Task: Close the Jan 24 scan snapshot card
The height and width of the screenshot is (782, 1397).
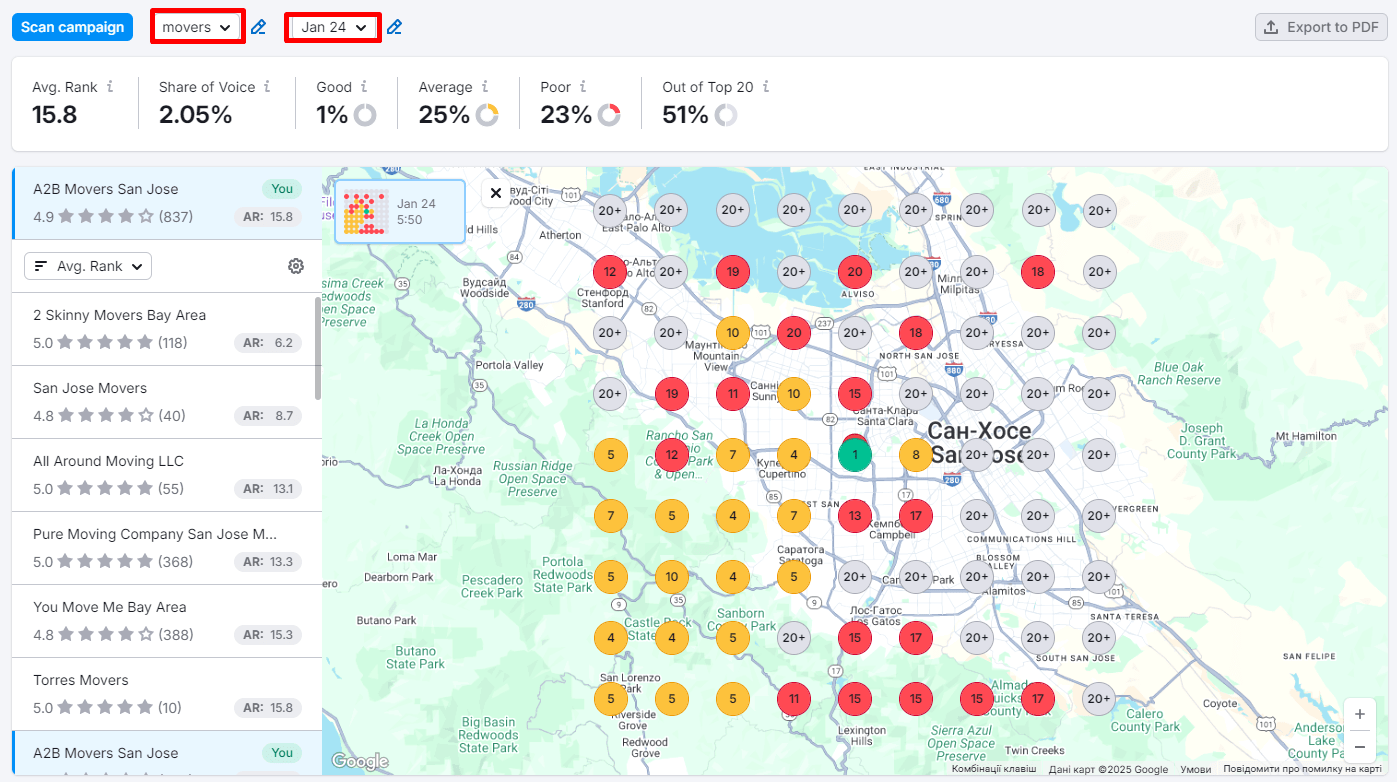Action: pyautogui.click(x=496, y=193)
